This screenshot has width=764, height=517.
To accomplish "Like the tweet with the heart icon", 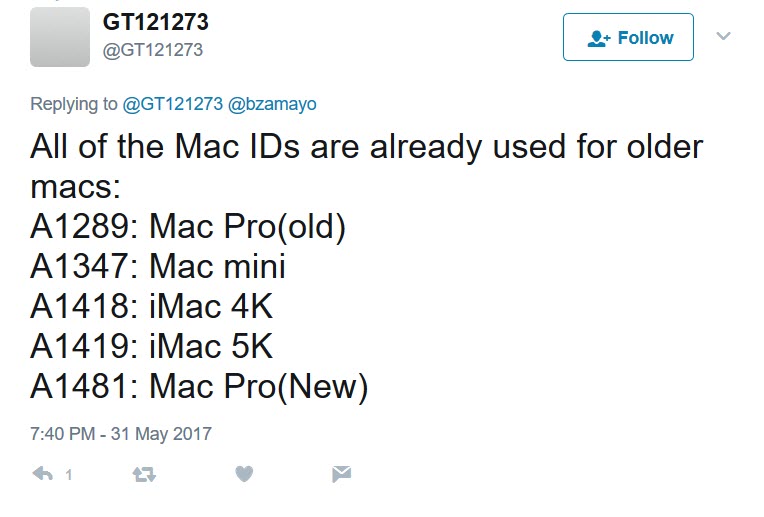I will (244, 474).
